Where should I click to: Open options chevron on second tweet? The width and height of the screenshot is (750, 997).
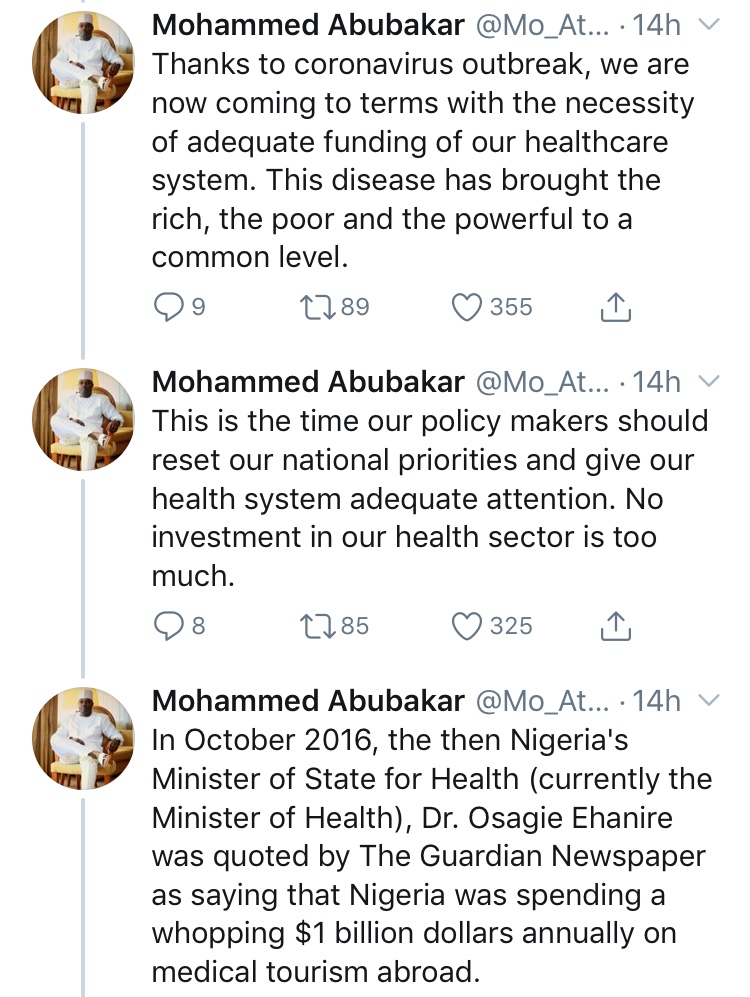click(x=708, y=382)
